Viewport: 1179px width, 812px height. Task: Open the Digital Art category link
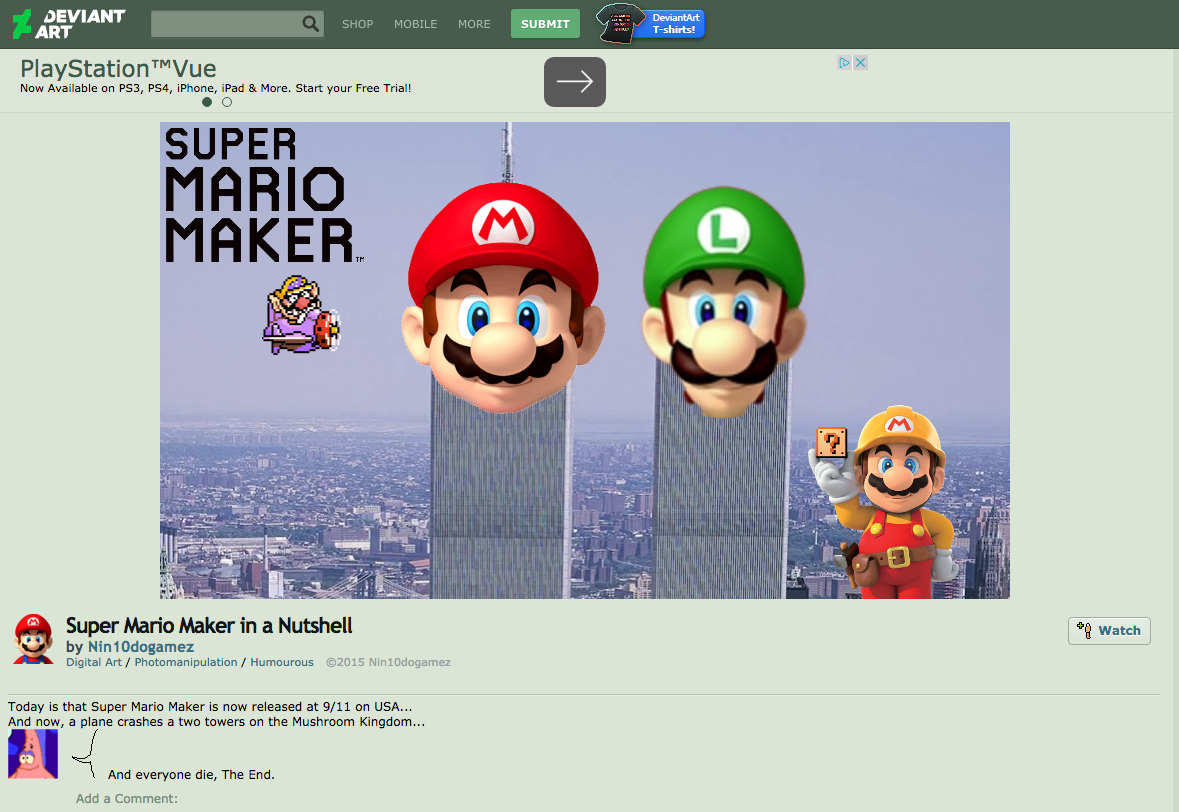(x=93, y=662)
